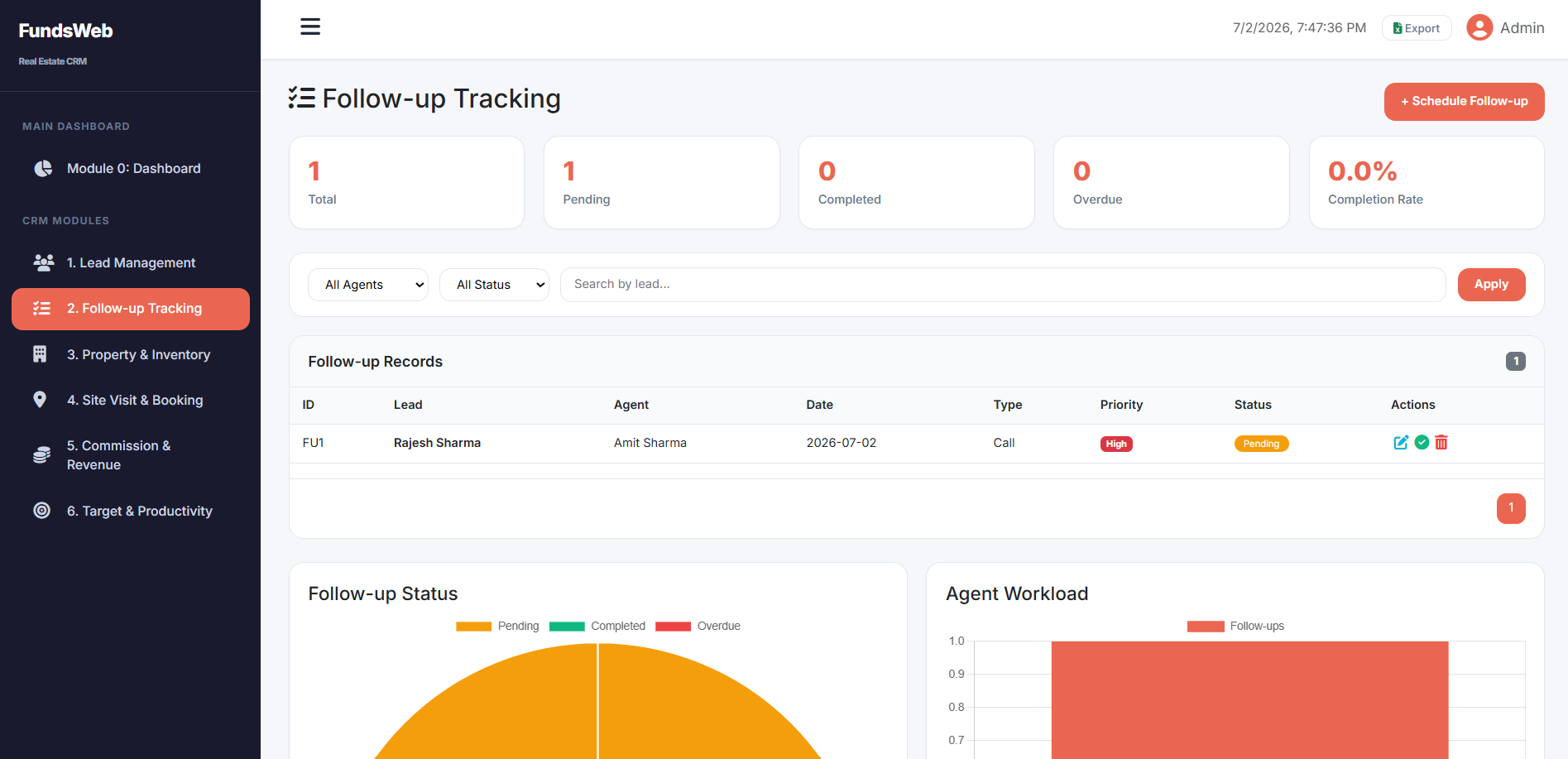Click the Actions column header
The width and height of the screenshot is (1568, 759).
coord(1412,405)
